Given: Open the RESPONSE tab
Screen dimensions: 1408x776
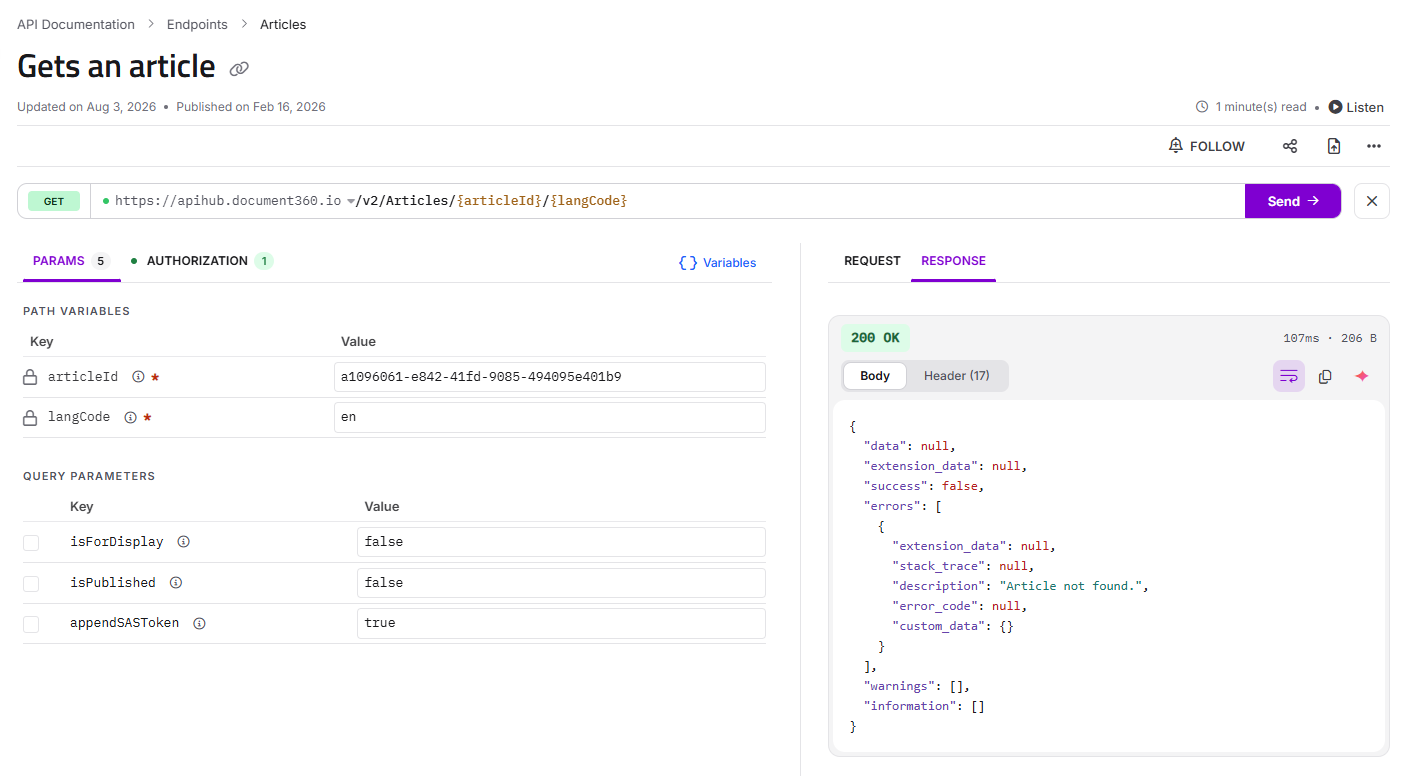Looking at the screenshot, I should click(x=953, y=261).
